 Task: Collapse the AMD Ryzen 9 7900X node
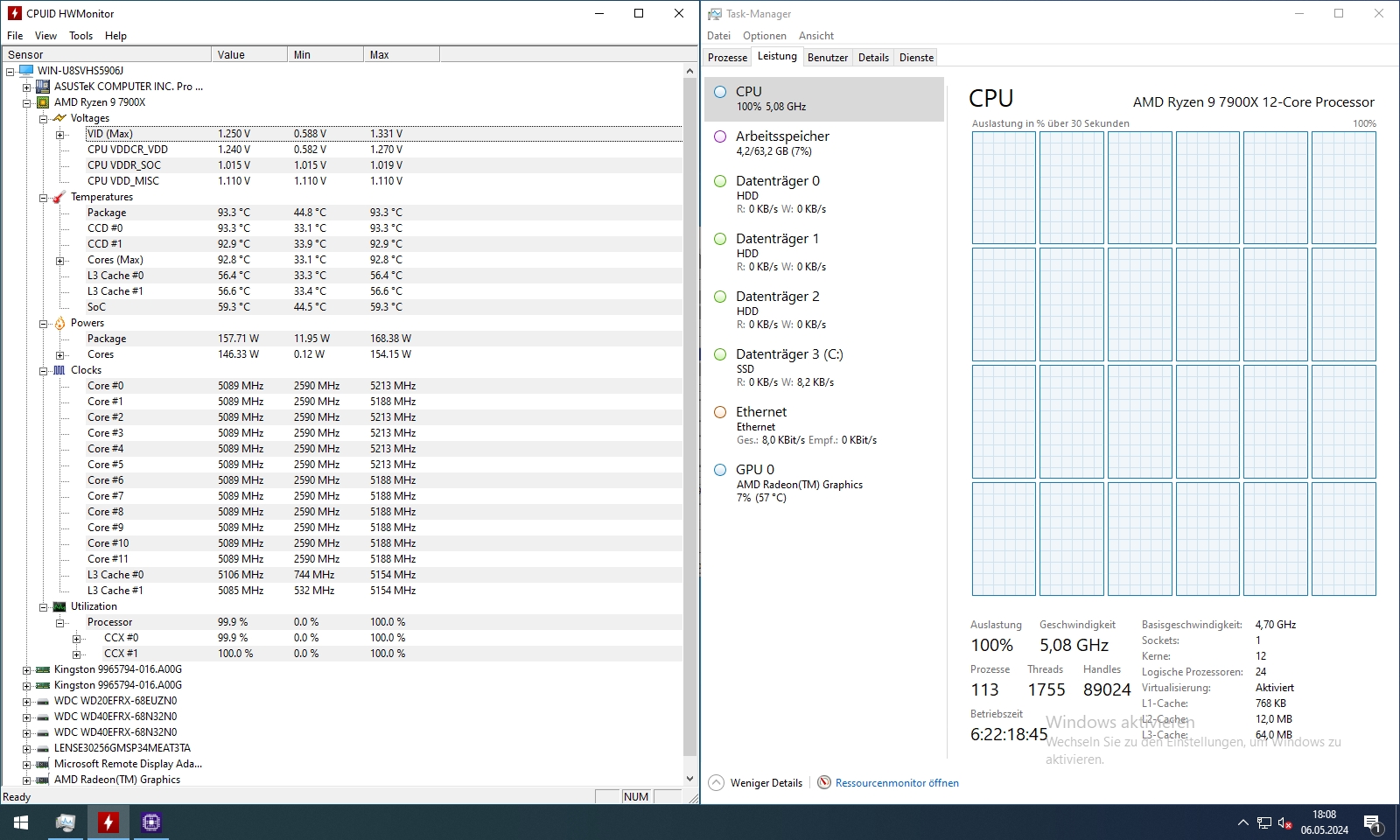[x=27, y=102]
